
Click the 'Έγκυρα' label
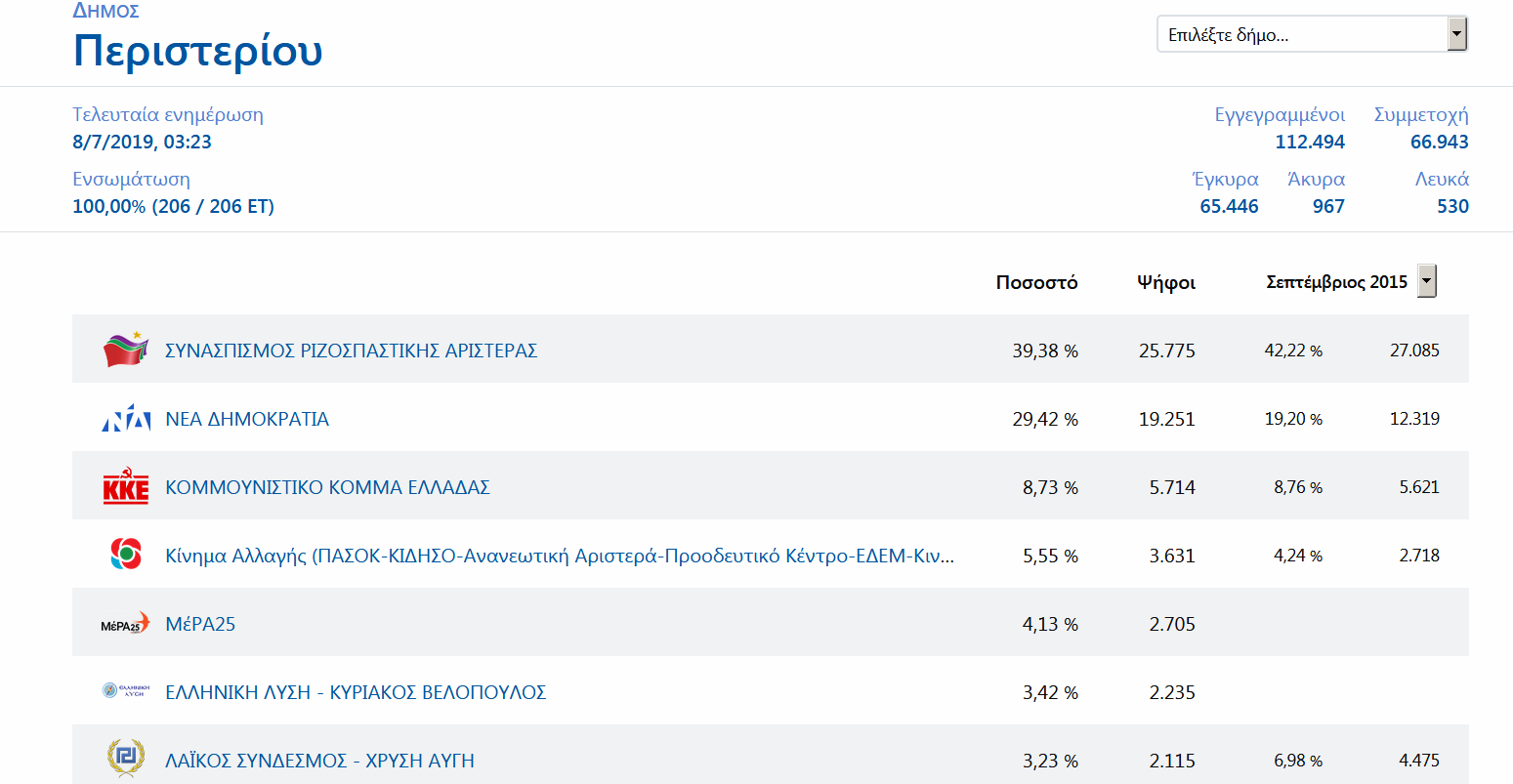pos(1226,179)
